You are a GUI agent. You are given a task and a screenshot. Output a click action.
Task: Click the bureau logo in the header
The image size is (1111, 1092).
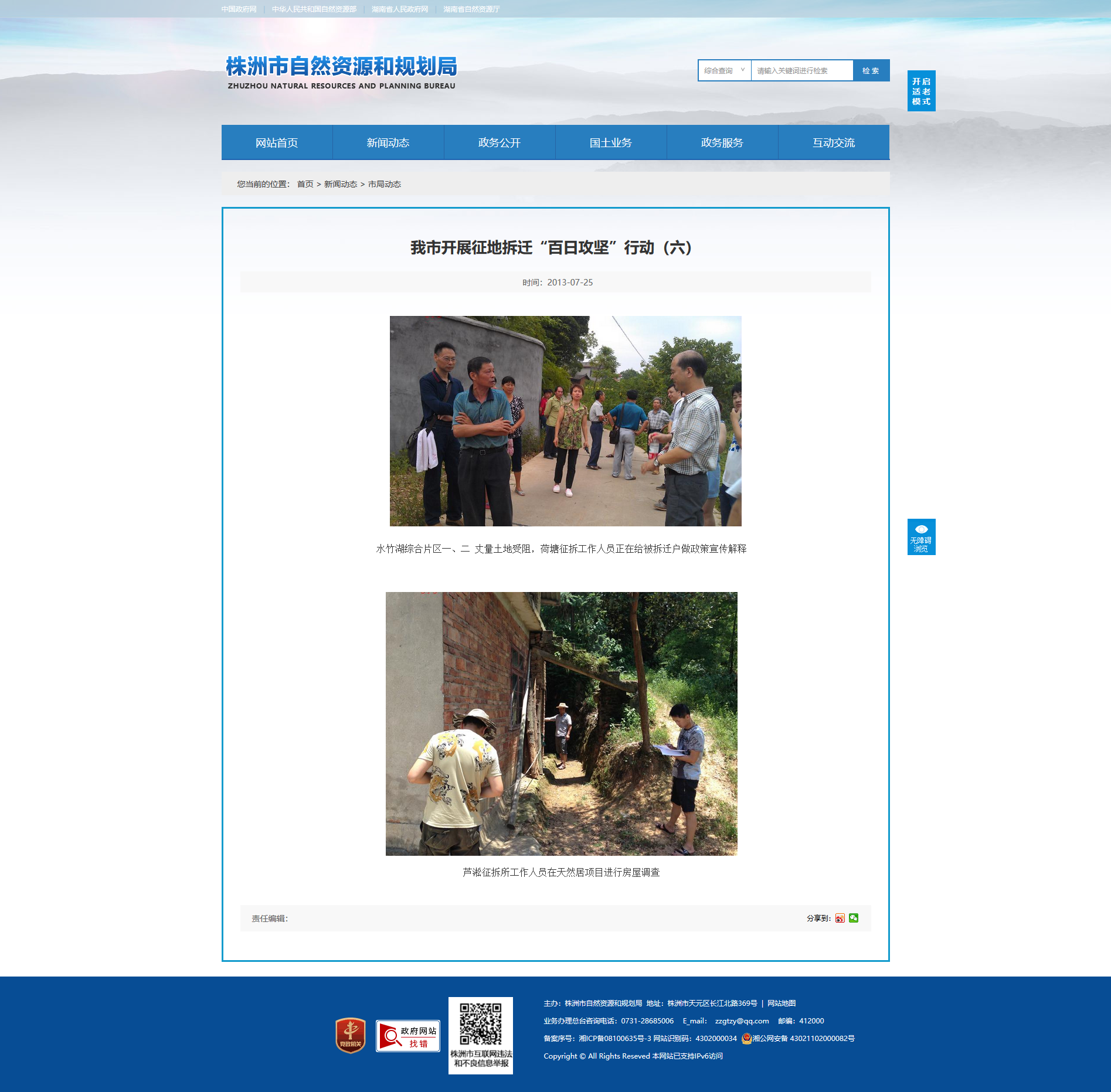click(x=341, y=73)
